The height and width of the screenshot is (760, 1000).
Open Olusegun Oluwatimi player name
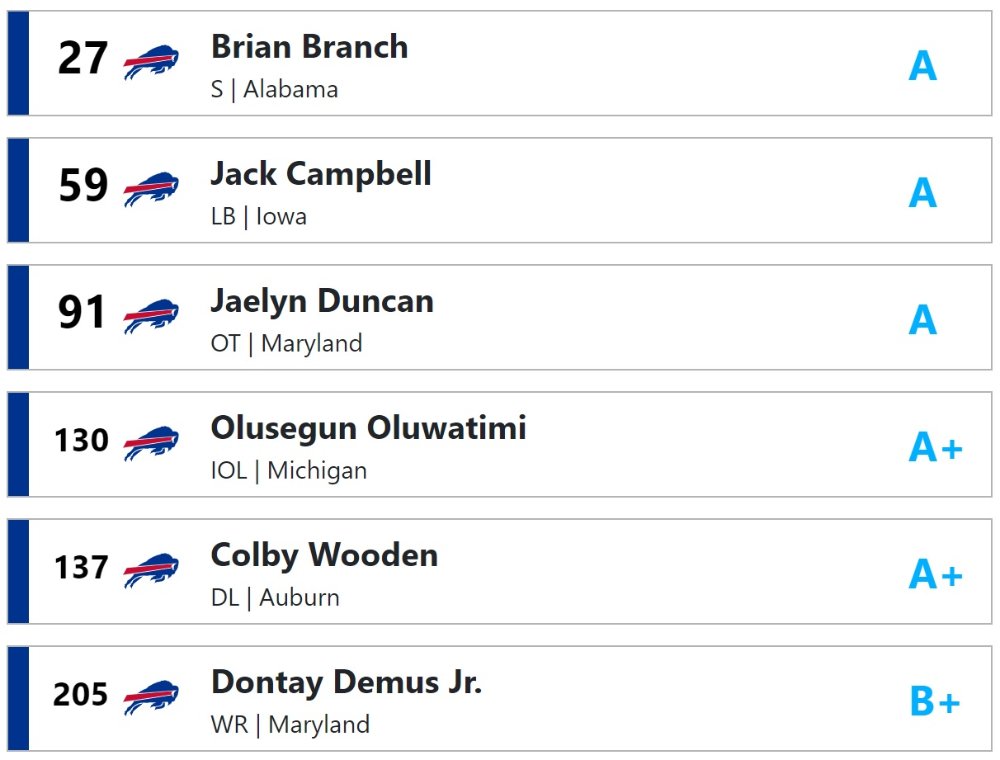369,428
